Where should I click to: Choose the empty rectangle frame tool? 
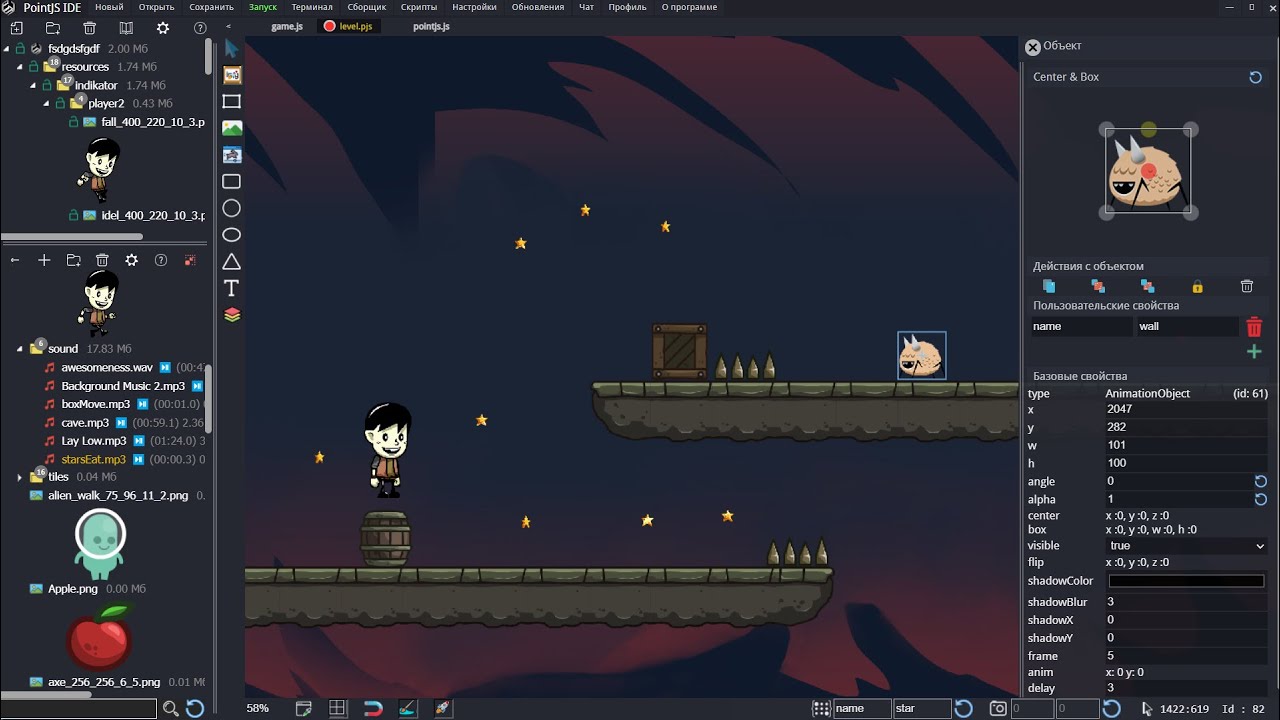232,102
